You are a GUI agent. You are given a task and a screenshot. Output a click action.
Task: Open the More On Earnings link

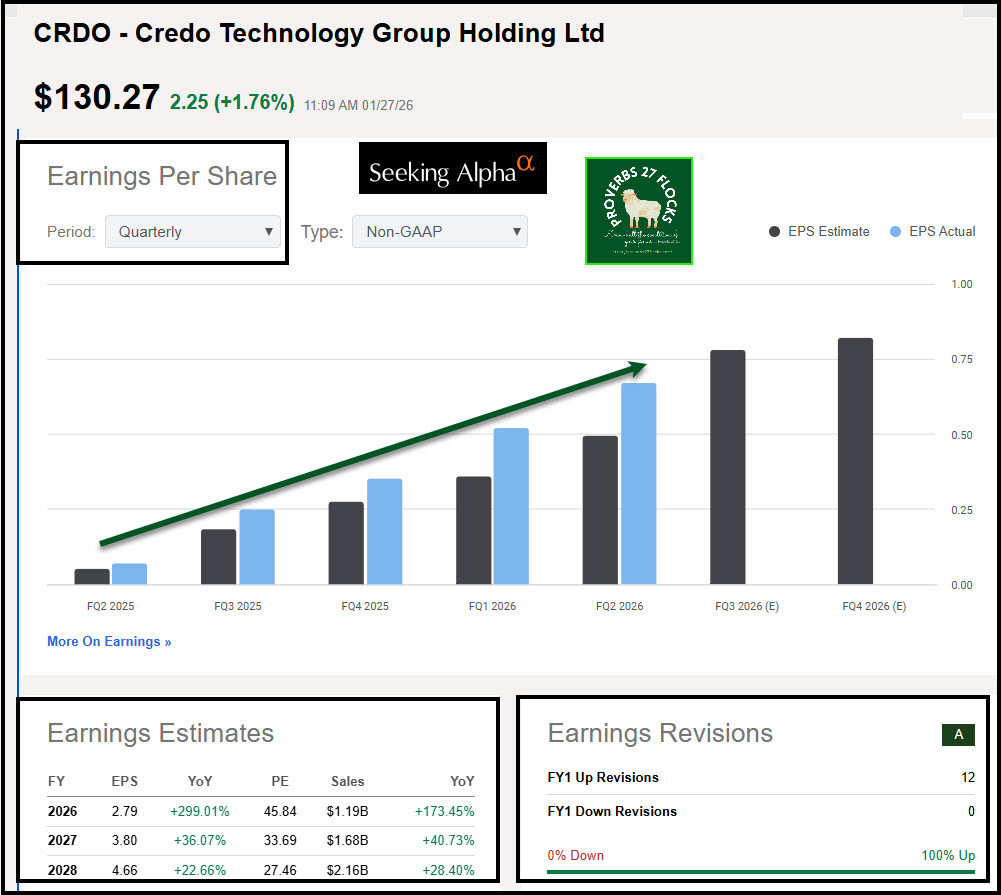(x=109, y=641)
